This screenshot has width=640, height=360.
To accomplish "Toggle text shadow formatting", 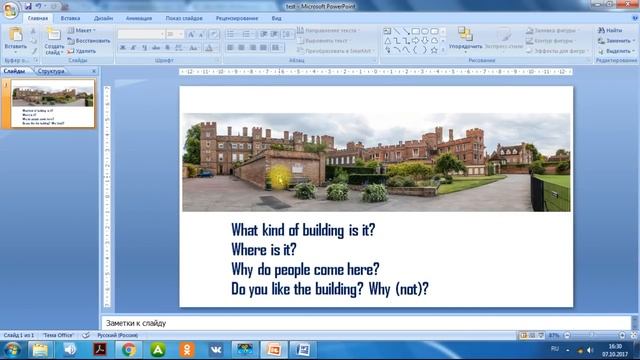I will 167,48.
